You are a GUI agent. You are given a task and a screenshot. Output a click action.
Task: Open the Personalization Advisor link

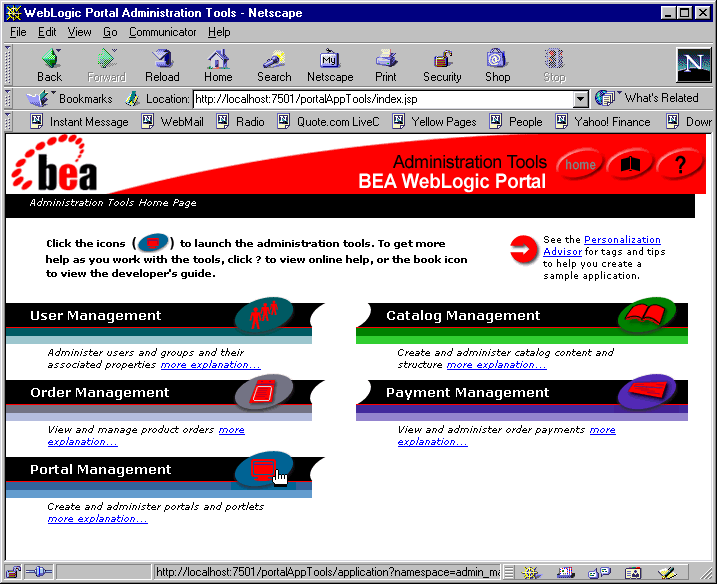point(602,246)
